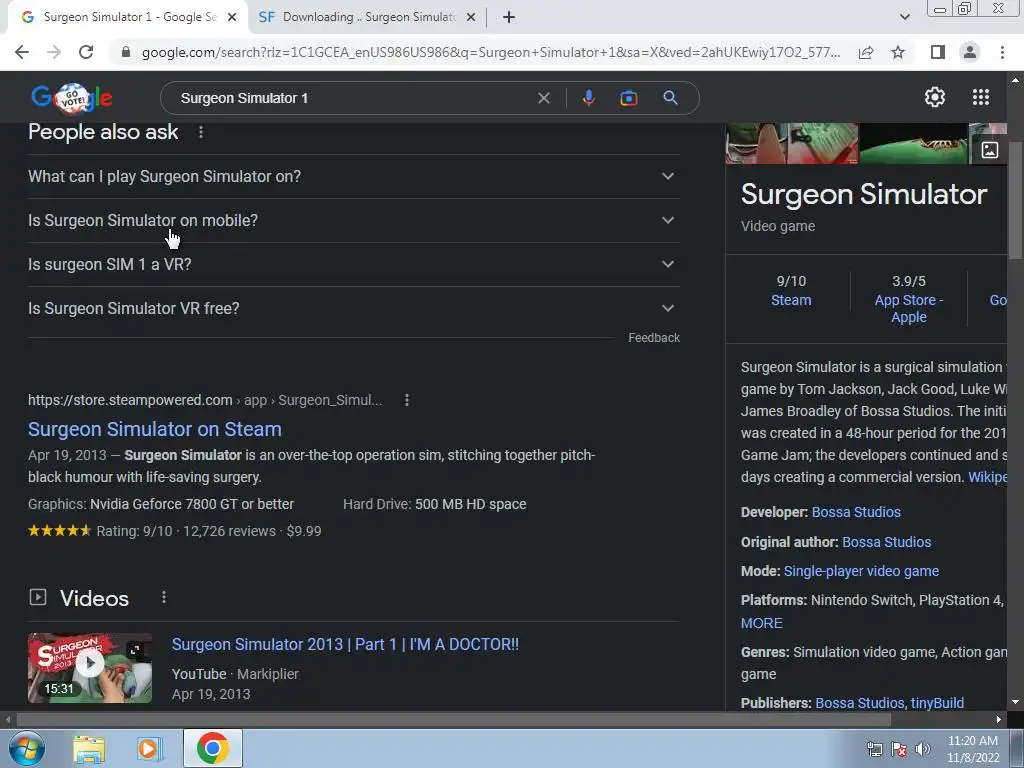Open a new tab with the plus button
The image size is (1024, 768).
(509, 18)
